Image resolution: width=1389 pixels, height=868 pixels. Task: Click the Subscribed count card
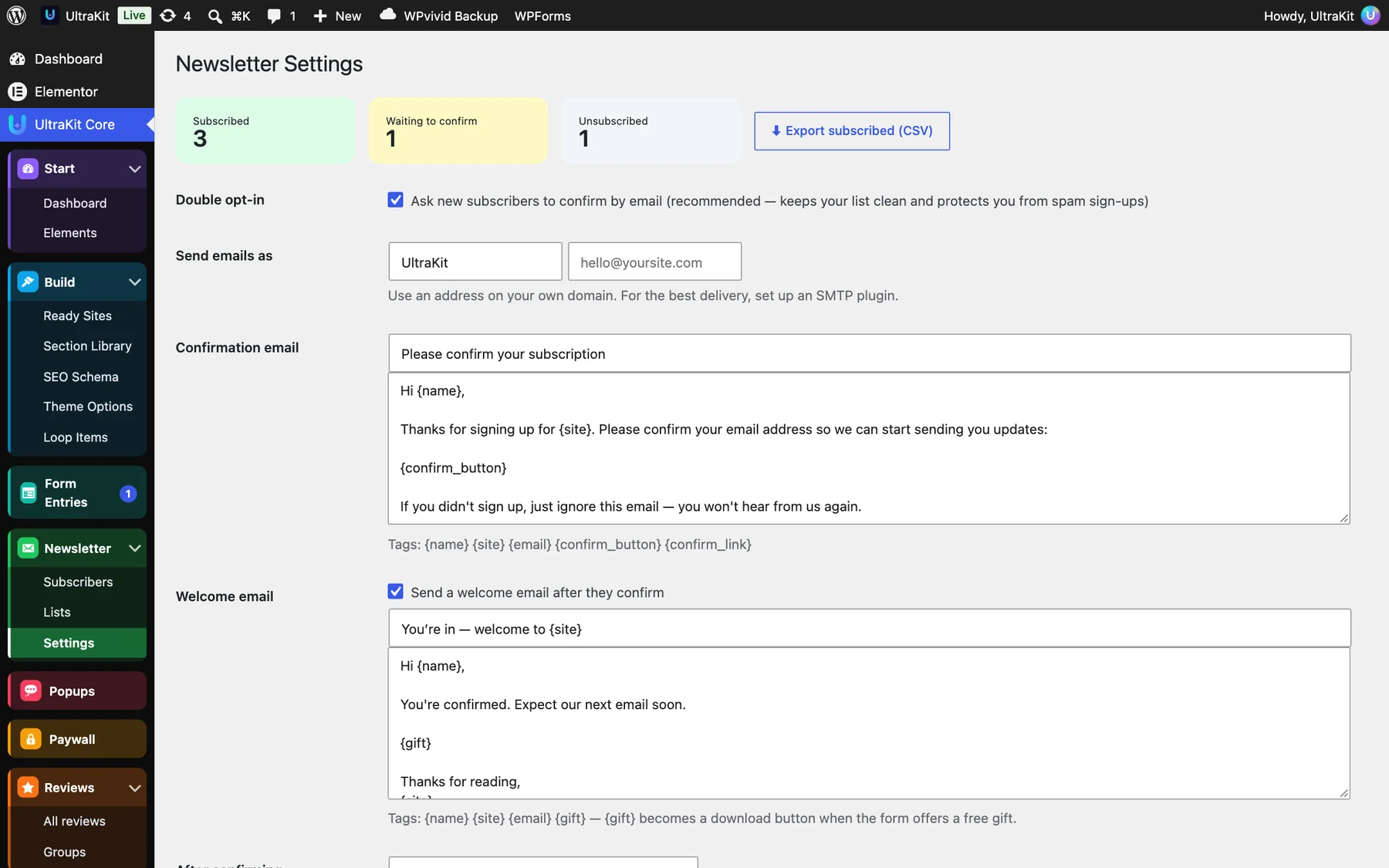[265, 130]
